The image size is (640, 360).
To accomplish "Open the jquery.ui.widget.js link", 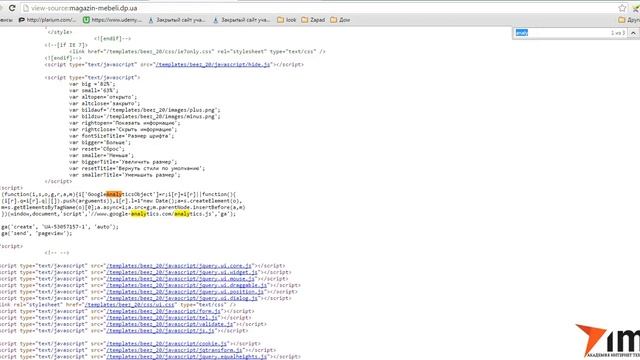I will (x=182, y=272).
